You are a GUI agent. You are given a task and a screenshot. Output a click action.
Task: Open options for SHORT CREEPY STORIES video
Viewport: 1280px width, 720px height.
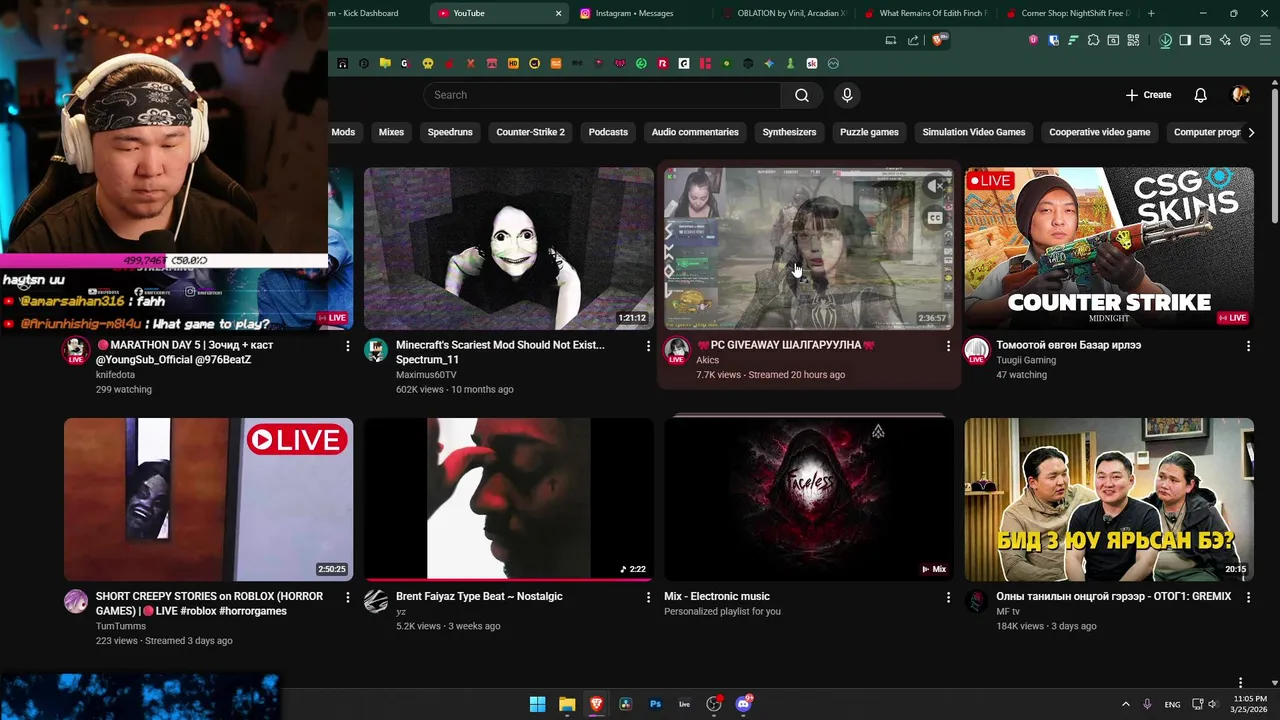pyautogui.click(x=348, y=597)
